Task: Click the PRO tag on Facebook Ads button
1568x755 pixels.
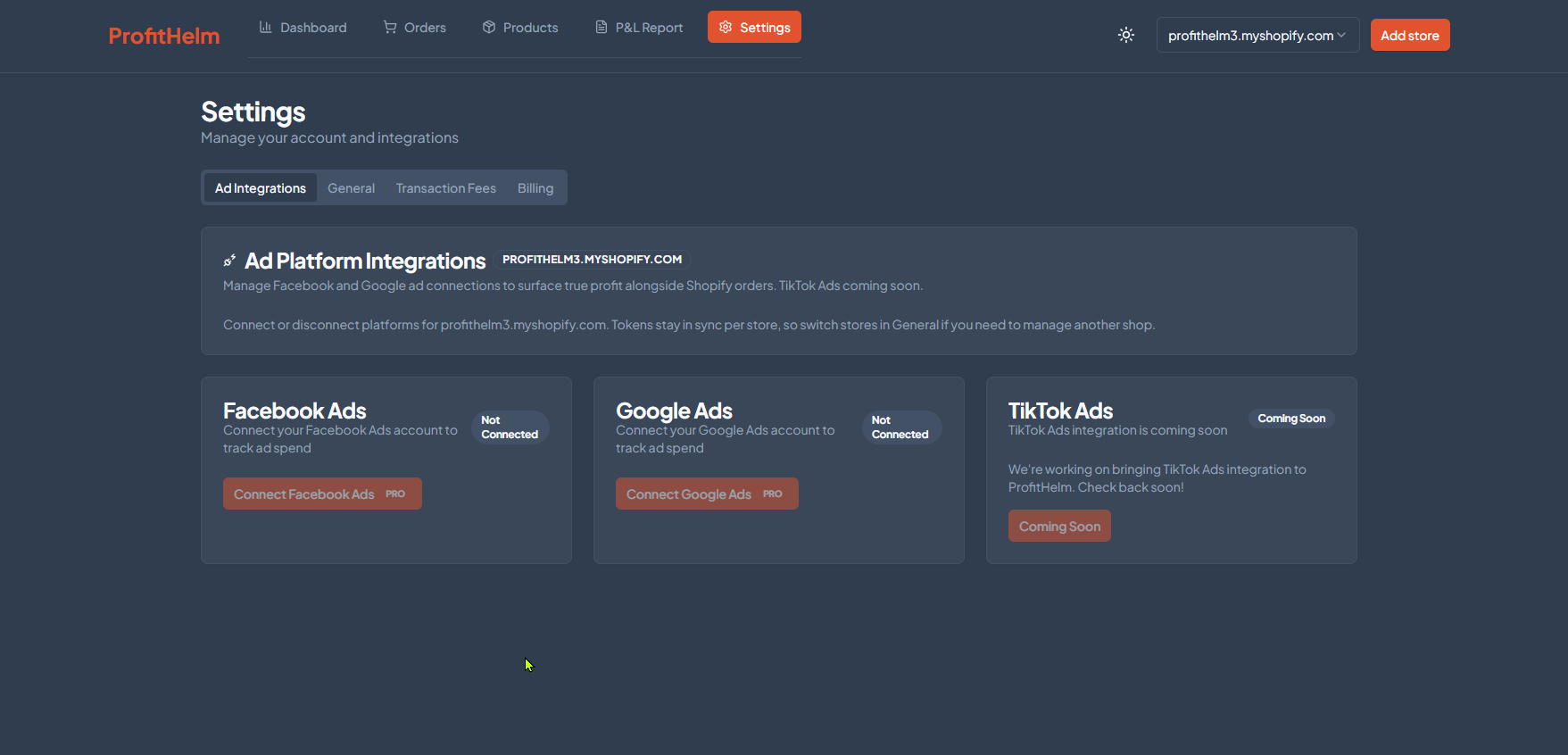Action: 395,494
